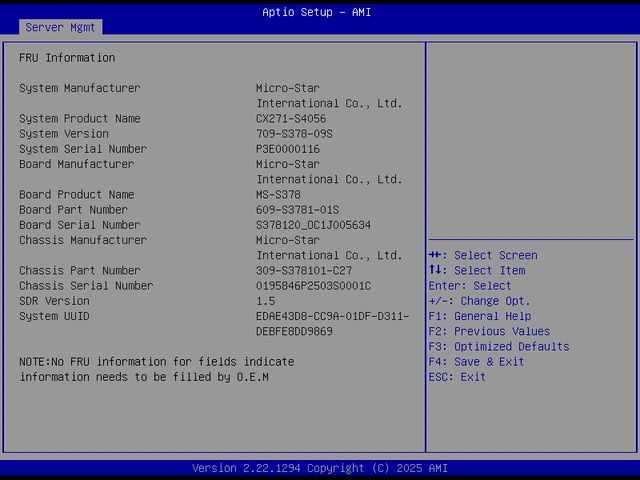This screenshot has width=640, height=480.
Task: Click the Select Item key hint
Action: [x=477, y=271]
